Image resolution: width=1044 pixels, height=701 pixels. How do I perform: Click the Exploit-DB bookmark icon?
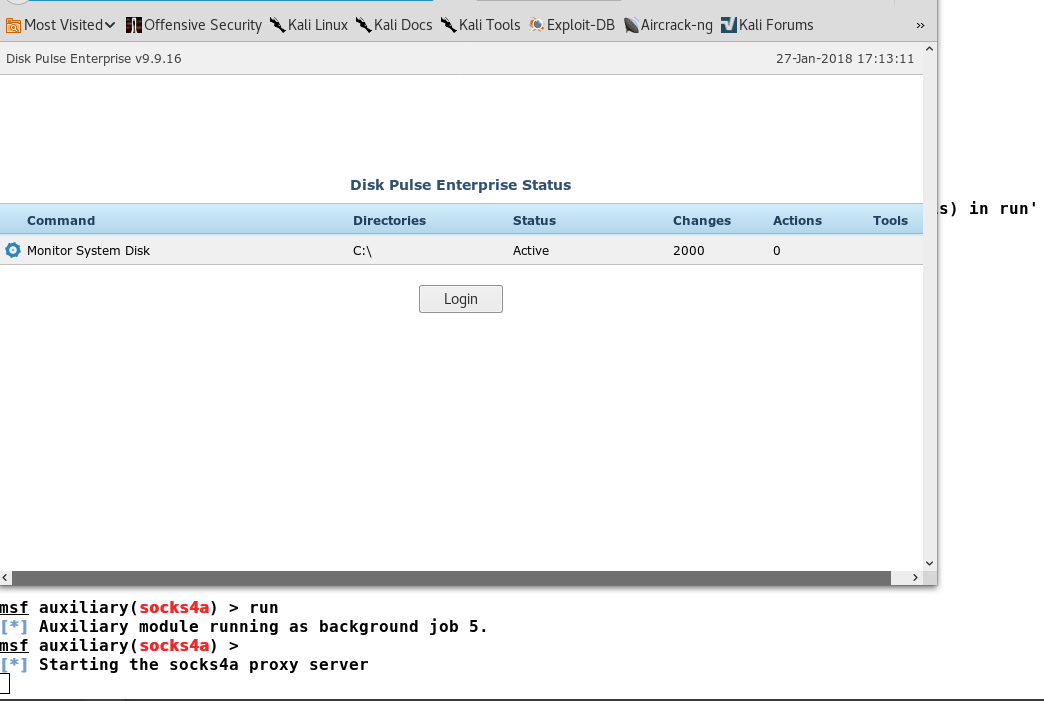pos(536,25)
